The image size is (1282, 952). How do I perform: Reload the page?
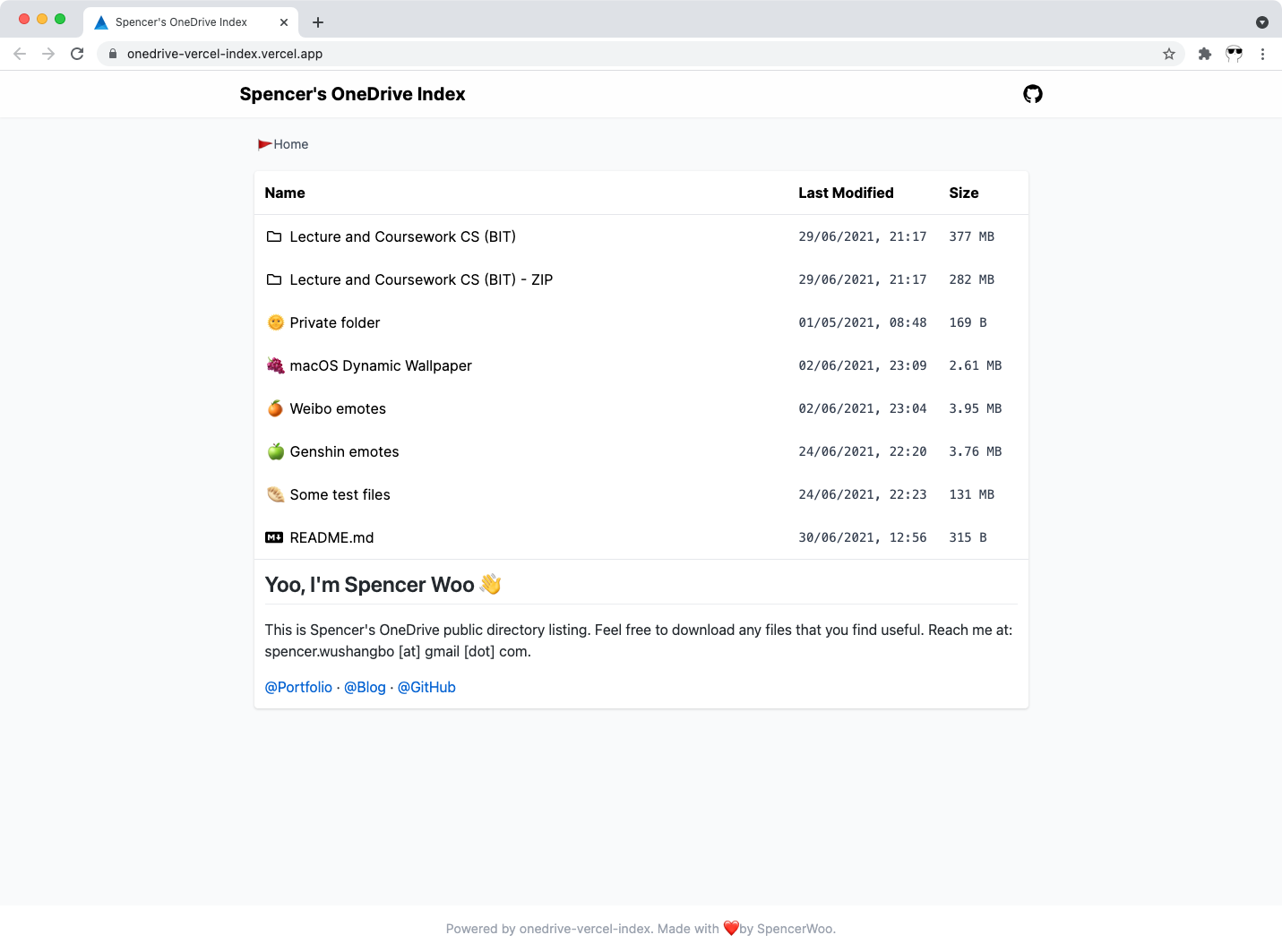[x=77, y=54]
